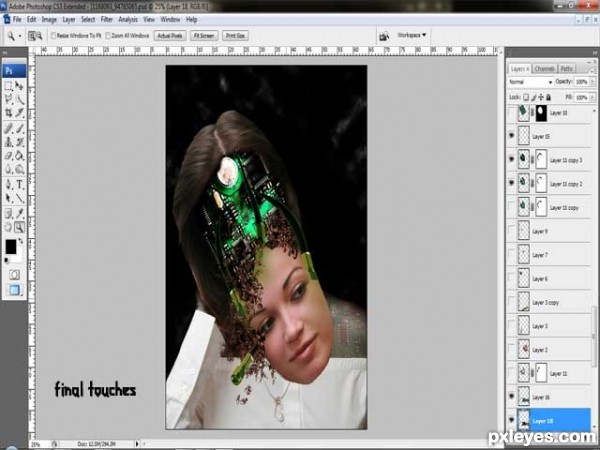The height and width of the screenshot is (450, 600).
Task: Select the Brush tool
Action: point(20,128)
